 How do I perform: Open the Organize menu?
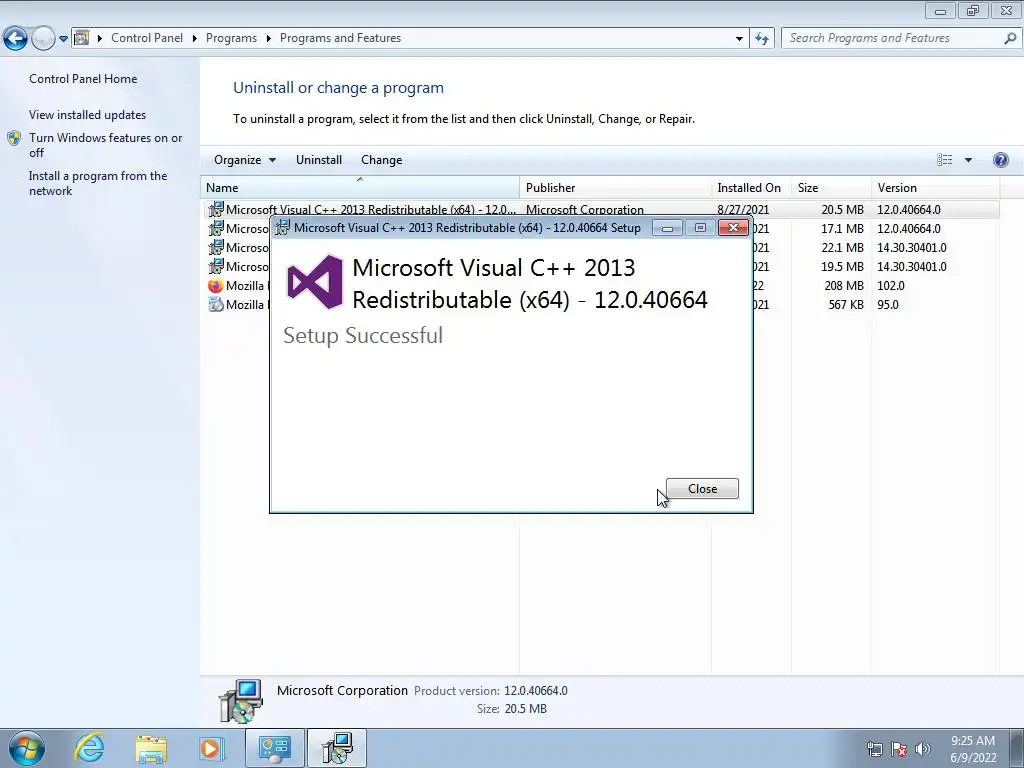point(245,160)
